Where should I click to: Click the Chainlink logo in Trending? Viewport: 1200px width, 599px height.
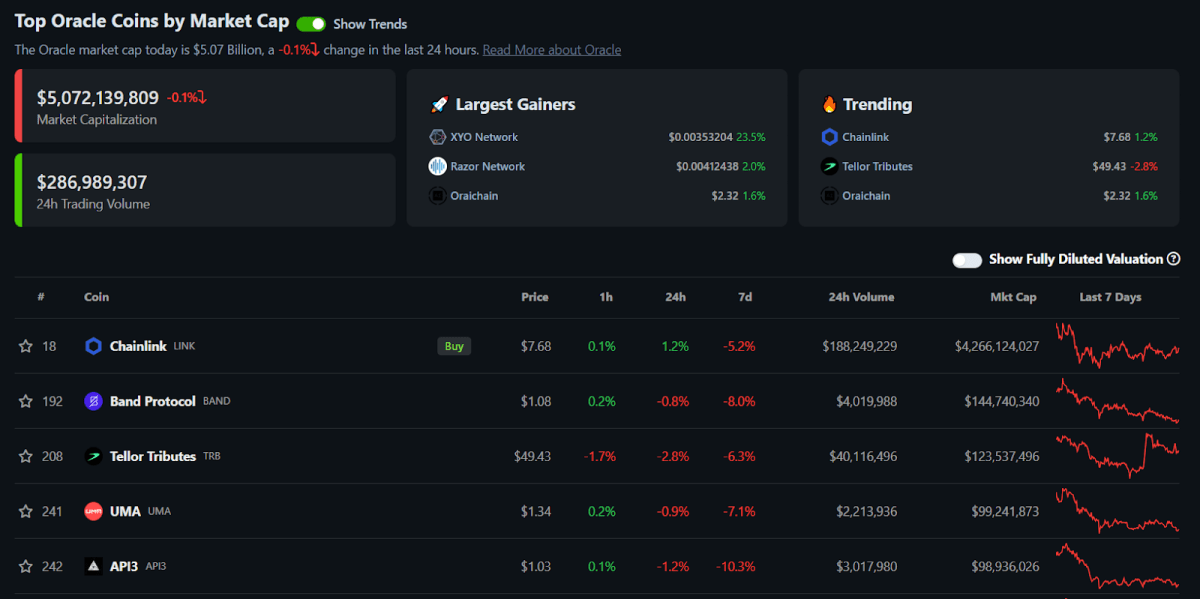(829, 137)
